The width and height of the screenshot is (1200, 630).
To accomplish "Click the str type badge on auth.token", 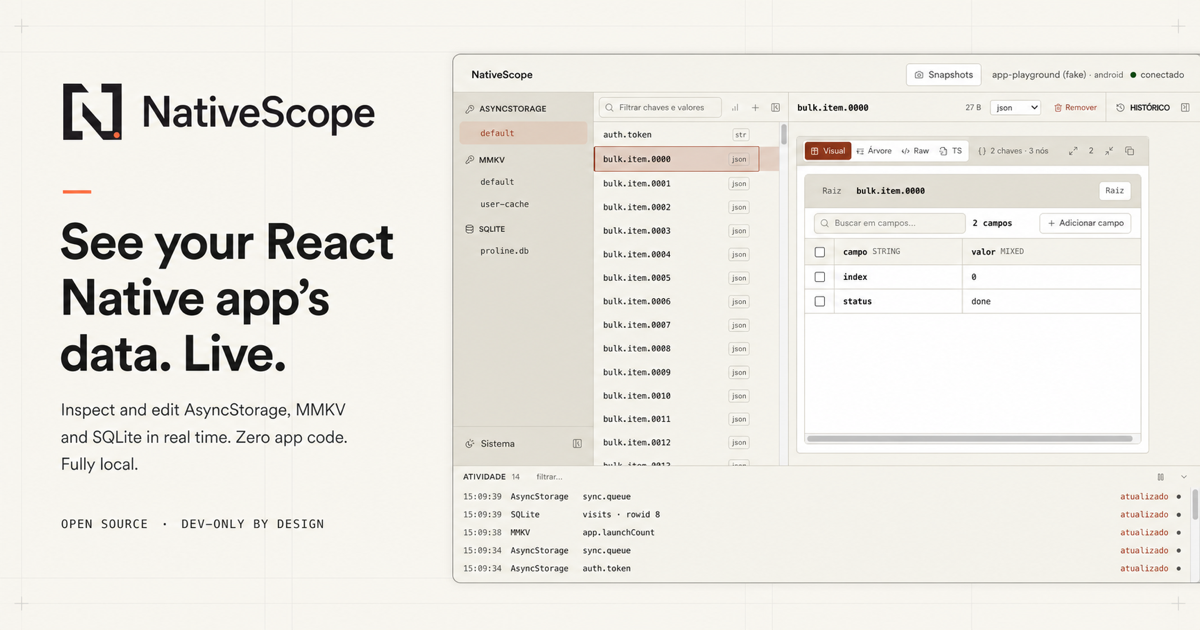I will [x=741, y=134].
